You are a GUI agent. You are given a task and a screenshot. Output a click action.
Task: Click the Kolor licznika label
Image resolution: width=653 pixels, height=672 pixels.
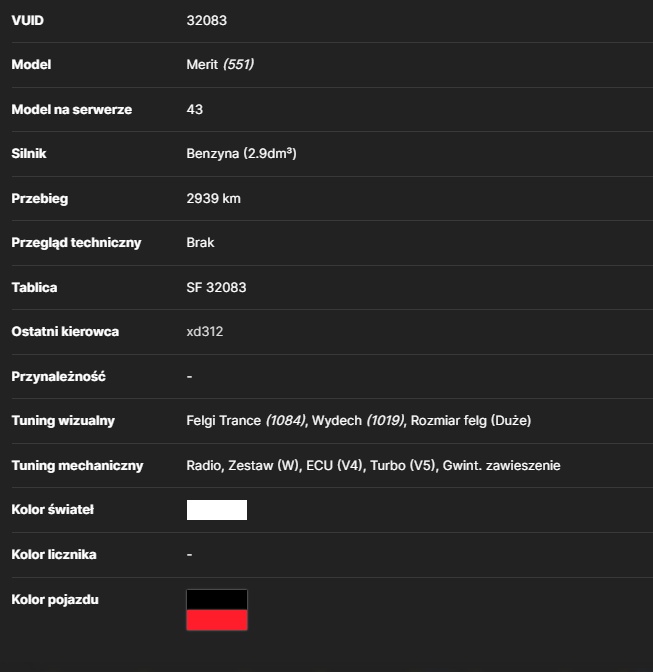click(x=54, y=555)
